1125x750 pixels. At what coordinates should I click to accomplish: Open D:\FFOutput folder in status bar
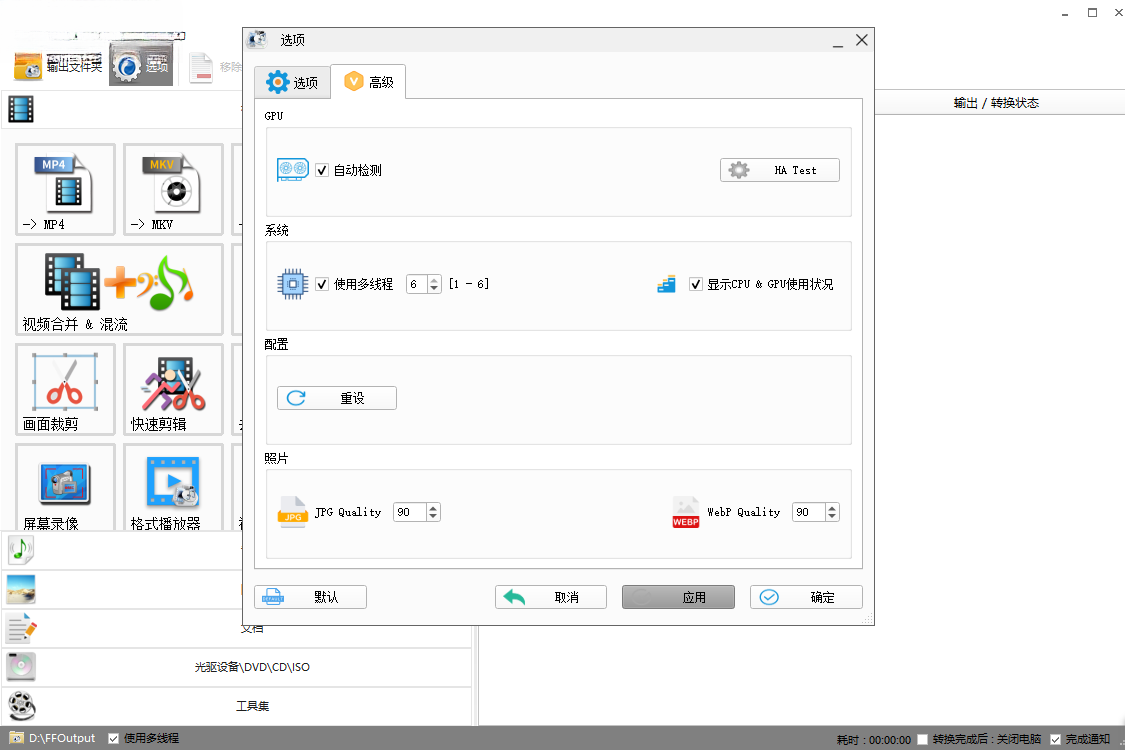tap(52, 738)
